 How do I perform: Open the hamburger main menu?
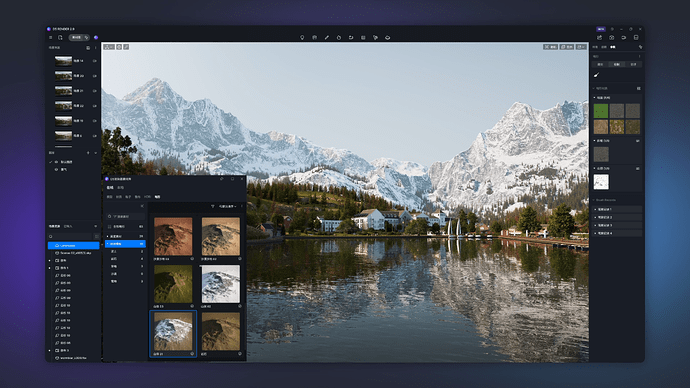point(51,37)
